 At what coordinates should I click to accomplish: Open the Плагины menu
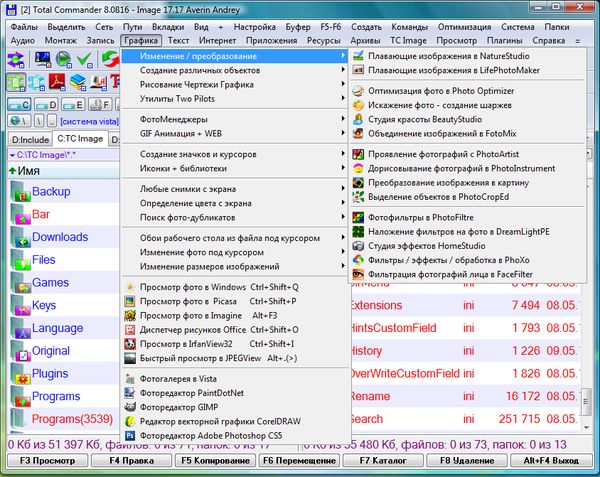point(504,41)
